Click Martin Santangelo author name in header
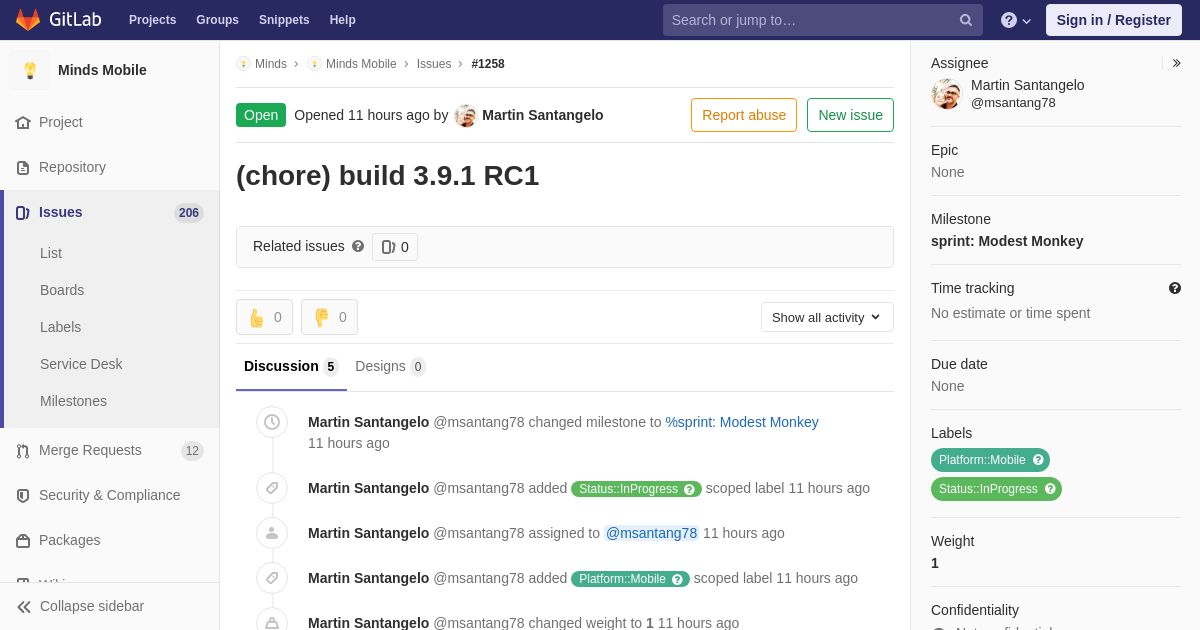Viewport: 1200px width, 630px height. pos(543,115)
